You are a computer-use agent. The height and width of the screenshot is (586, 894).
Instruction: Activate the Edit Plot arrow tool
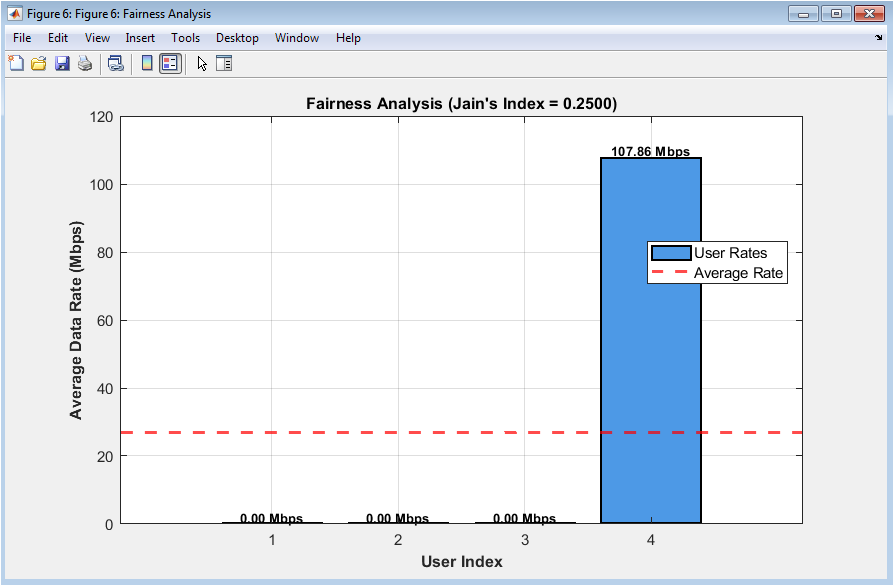pyautogui.click(x=202, y=64)
